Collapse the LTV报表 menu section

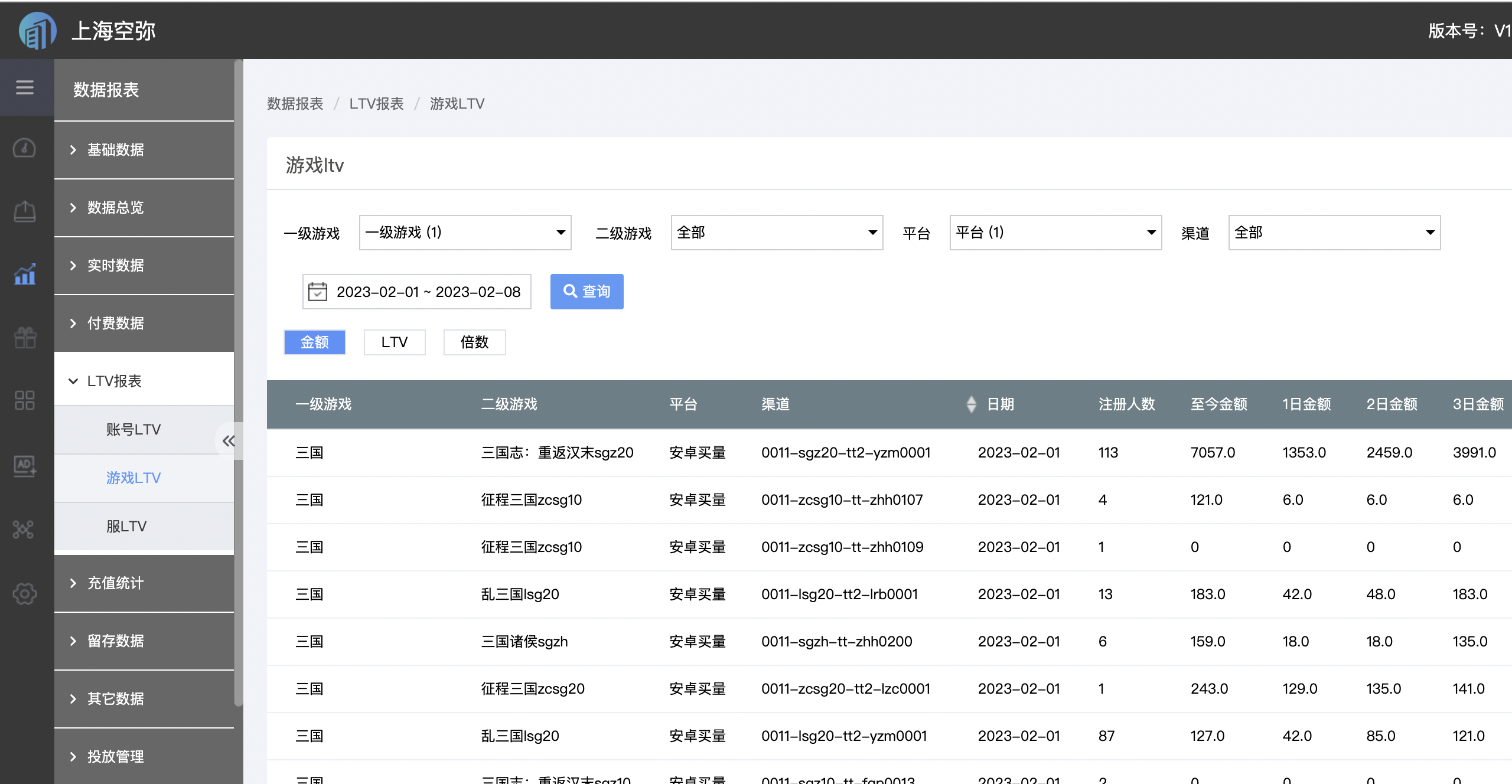pos(144,381)
